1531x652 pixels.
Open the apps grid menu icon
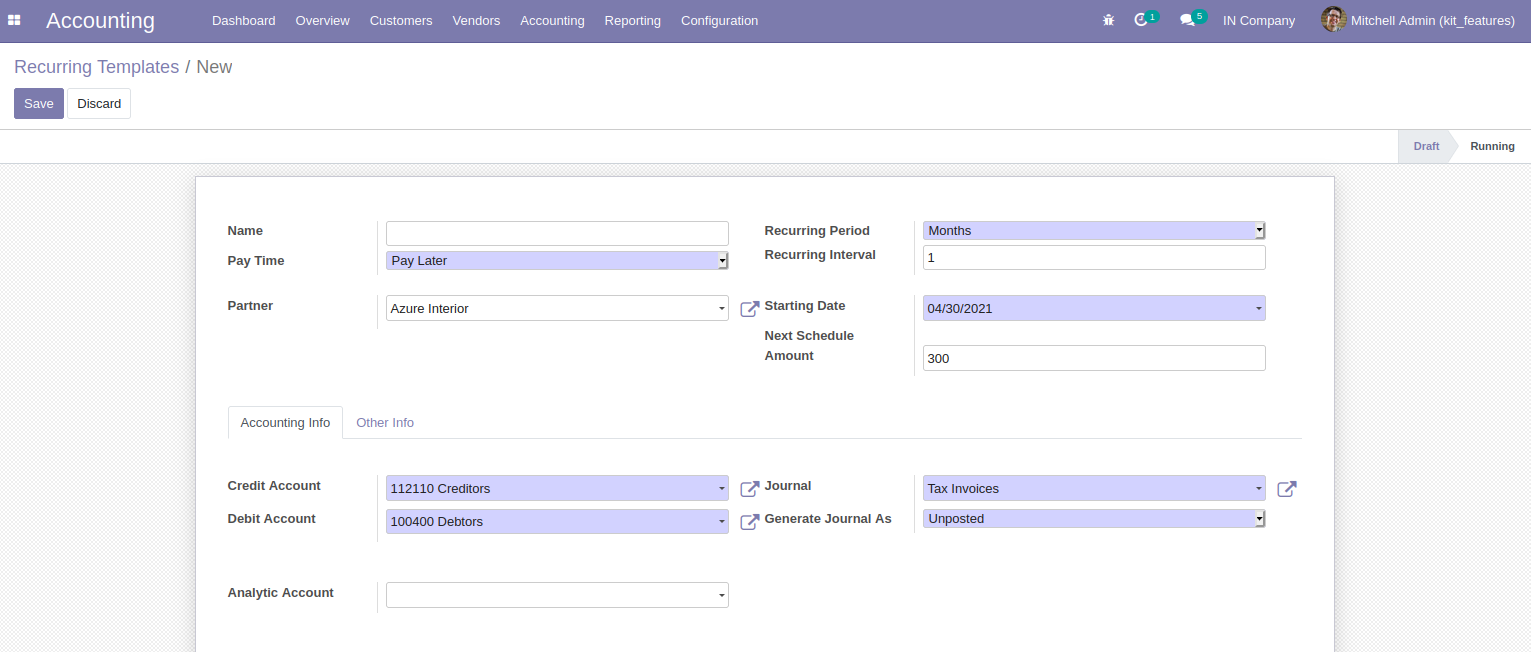14,20
